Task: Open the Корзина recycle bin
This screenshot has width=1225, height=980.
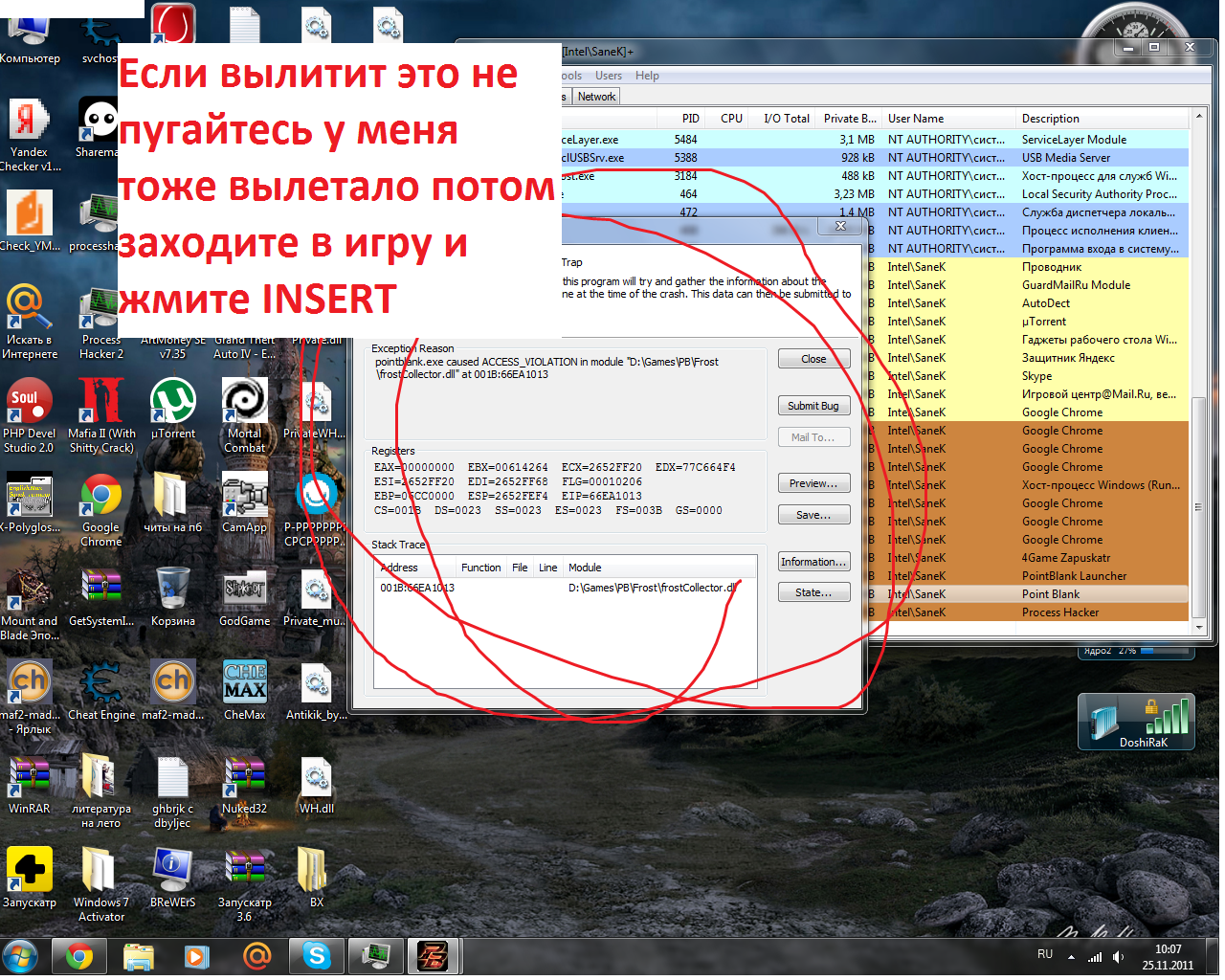Action: (172, 597)
